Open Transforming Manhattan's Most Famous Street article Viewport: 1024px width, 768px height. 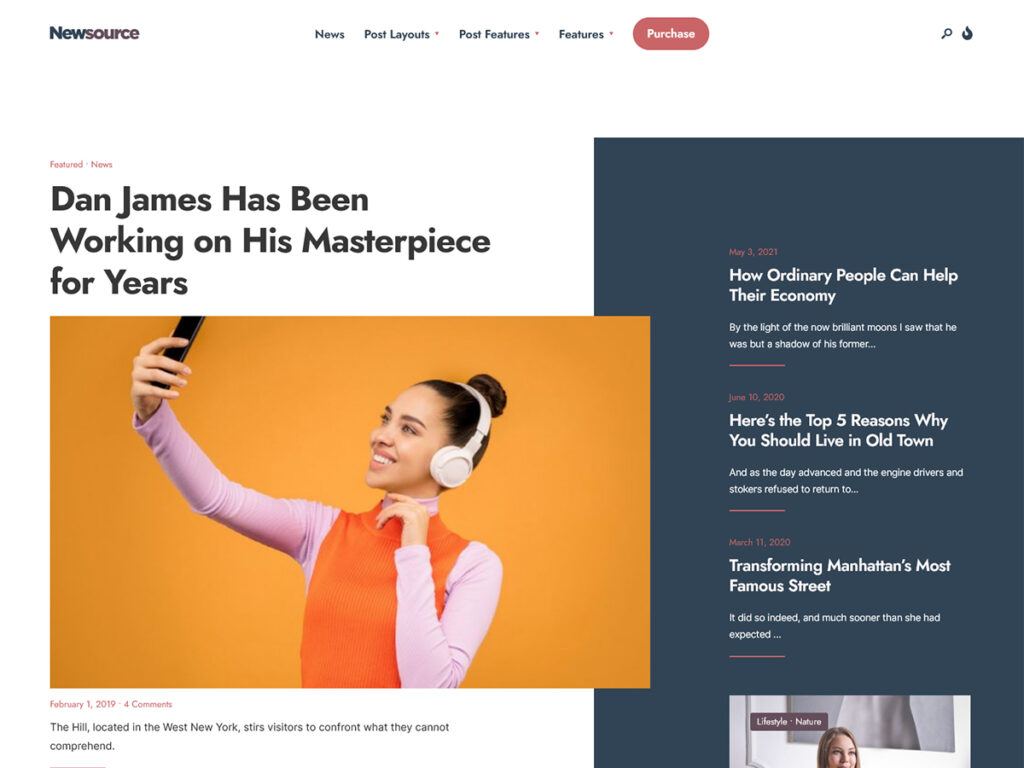840,575
